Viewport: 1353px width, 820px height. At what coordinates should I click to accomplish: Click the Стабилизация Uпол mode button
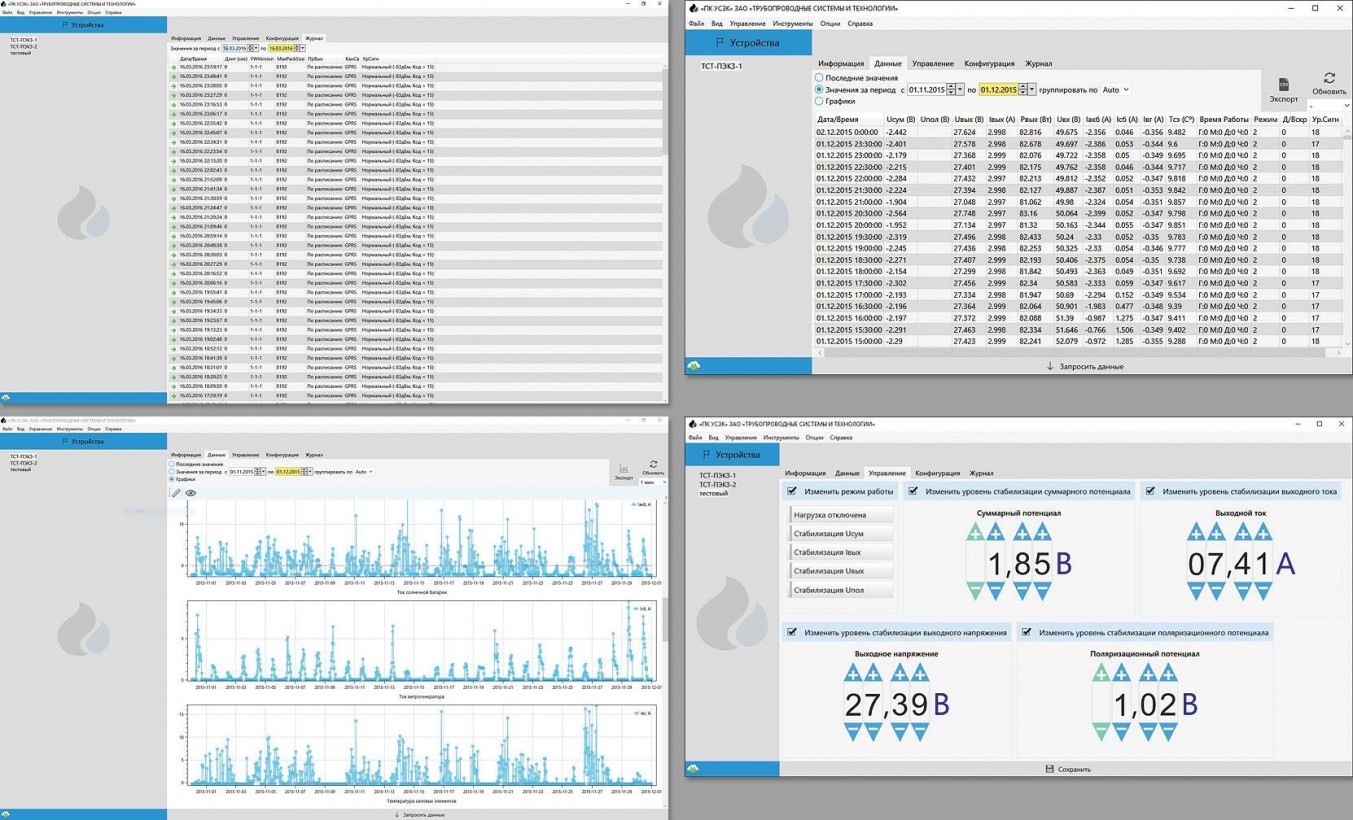pos(841,590)
